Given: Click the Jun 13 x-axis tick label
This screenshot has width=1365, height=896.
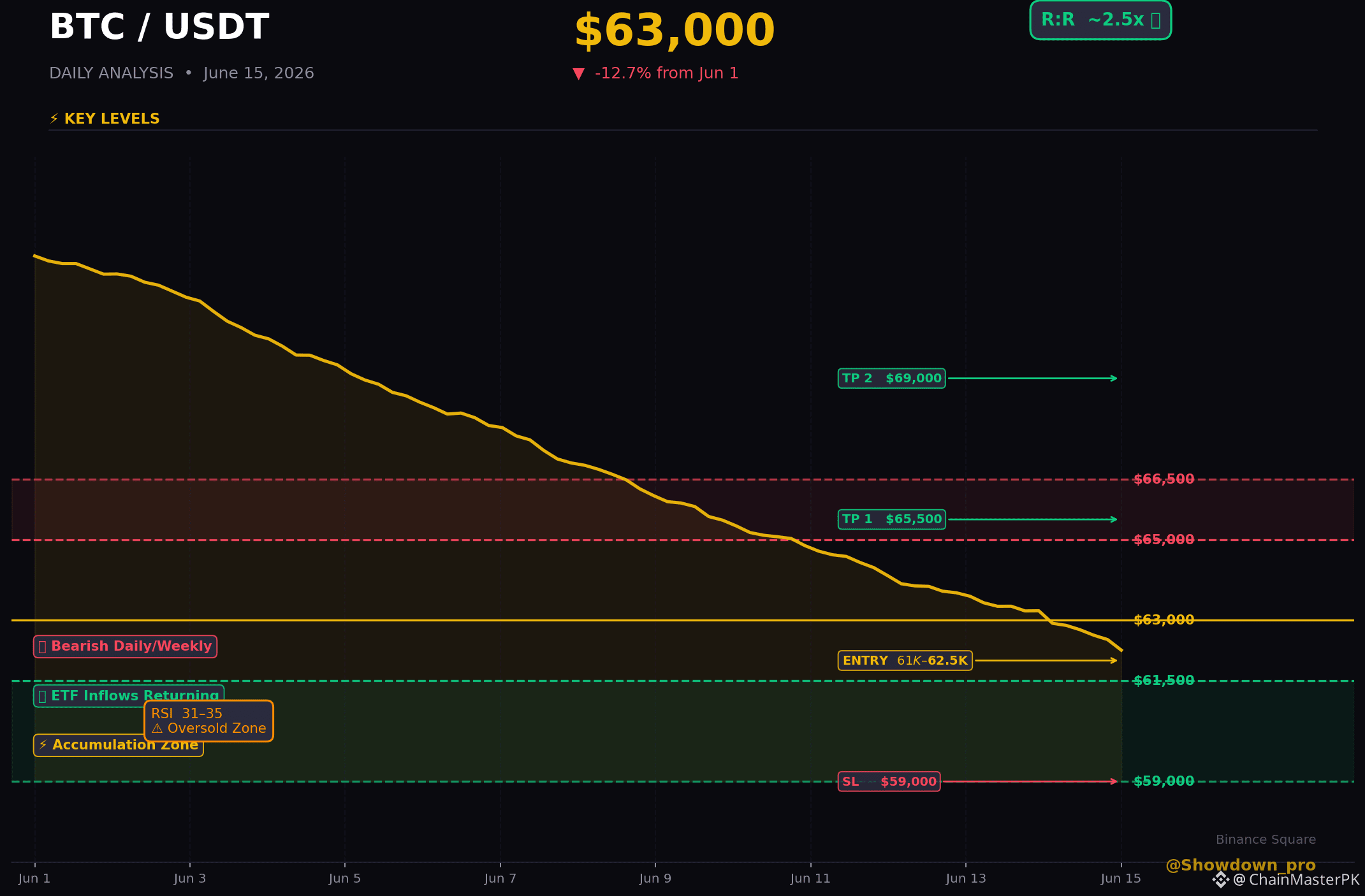Looking at the screenshot, I should click(x=966, y=879).
